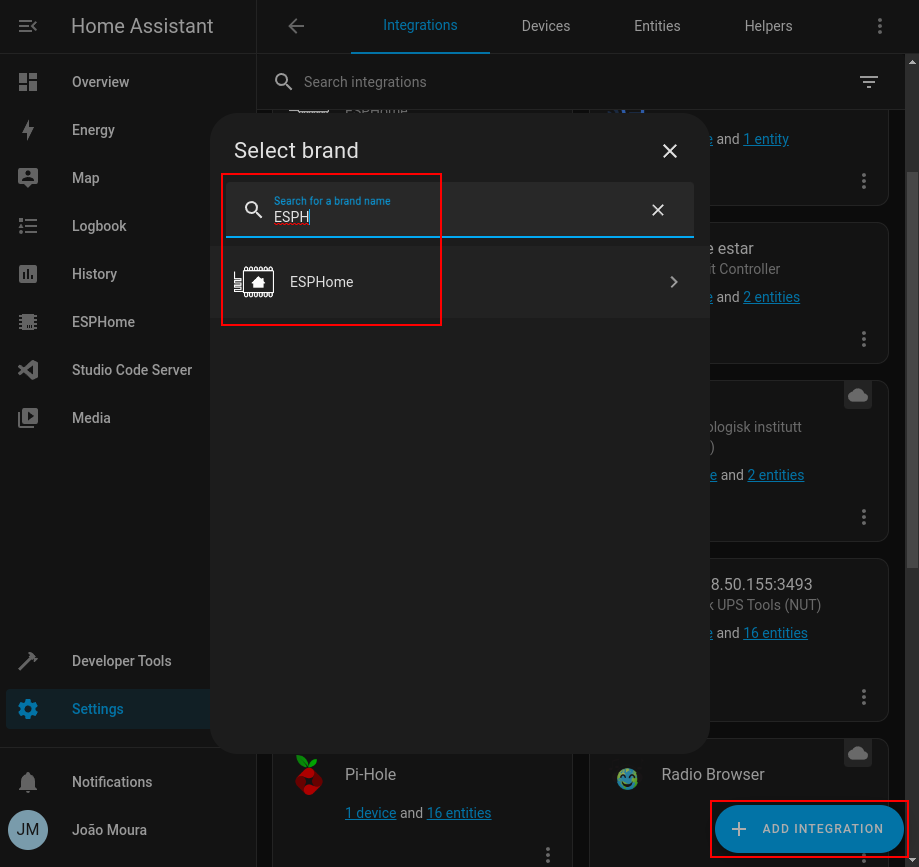Open options menu for the Controller card
This screenshot has width=919, height=867.
[x=864, y=339]
